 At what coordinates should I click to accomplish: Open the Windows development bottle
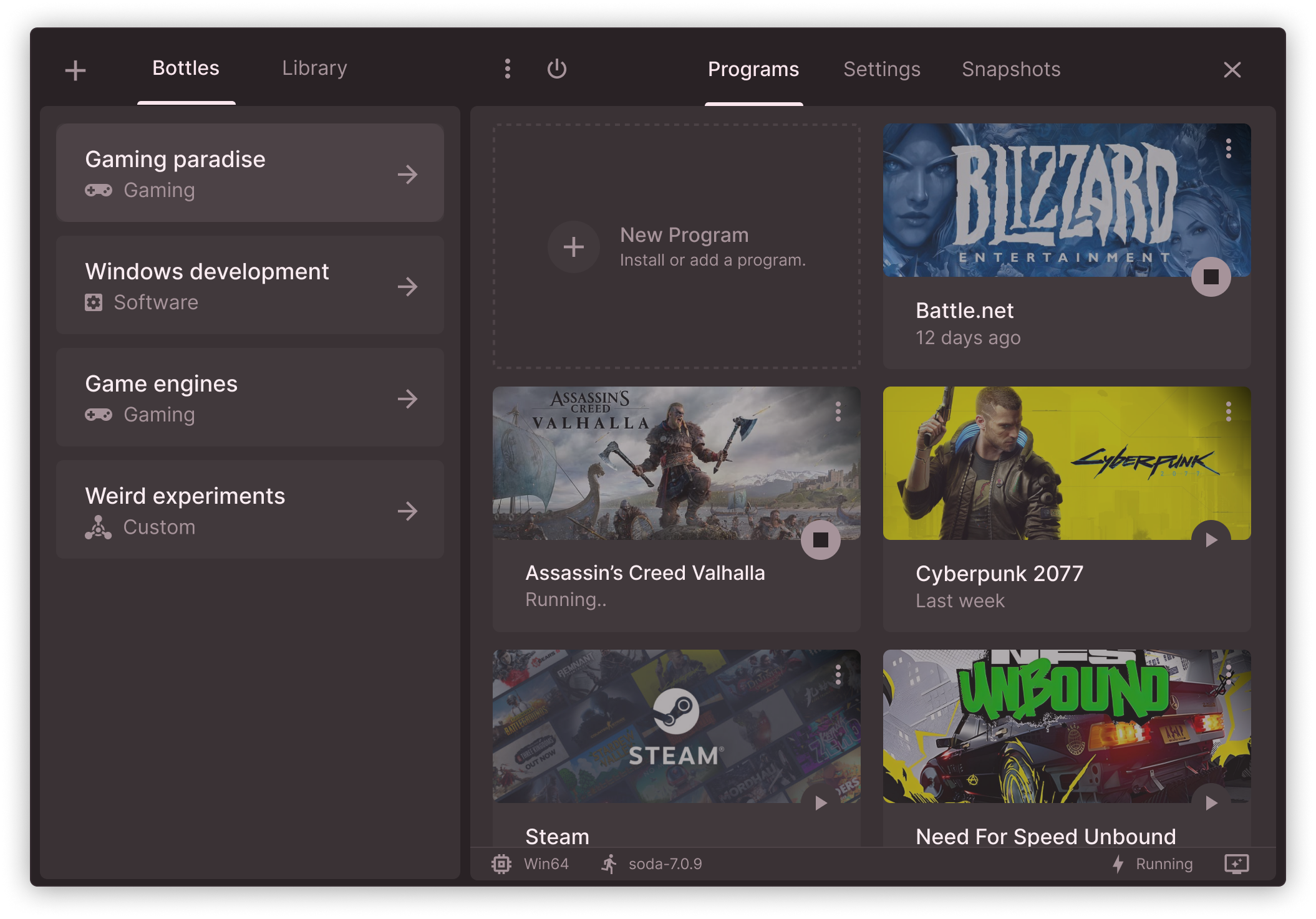pos(249,286)
